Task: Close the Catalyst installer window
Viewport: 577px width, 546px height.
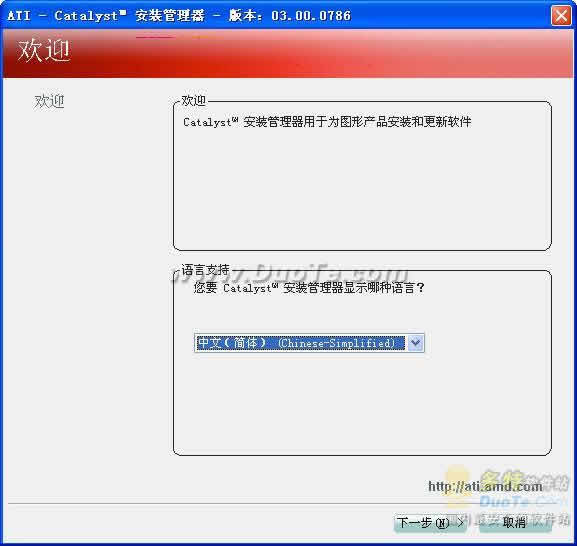Action: pos(561,16)
